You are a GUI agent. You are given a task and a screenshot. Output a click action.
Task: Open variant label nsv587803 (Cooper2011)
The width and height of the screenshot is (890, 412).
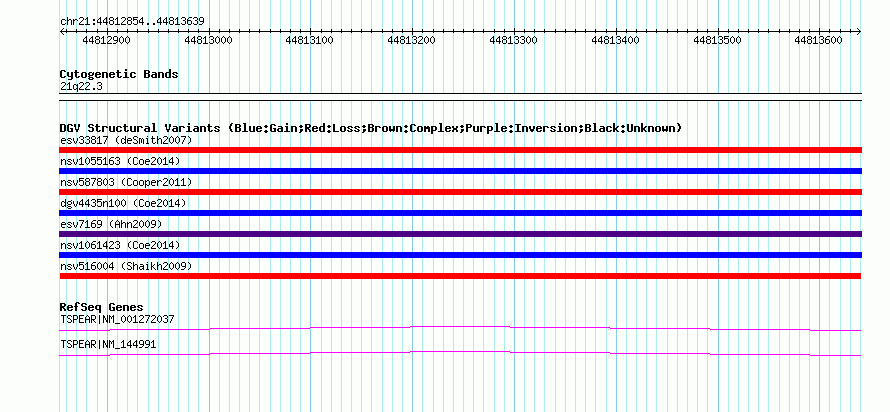[126, 182]
